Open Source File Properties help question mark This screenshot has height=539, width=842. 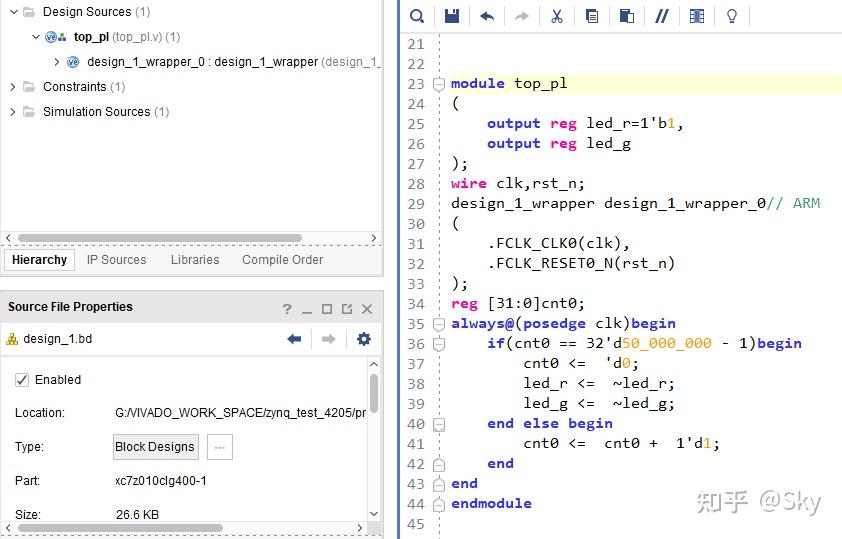(x=287, y=309)
